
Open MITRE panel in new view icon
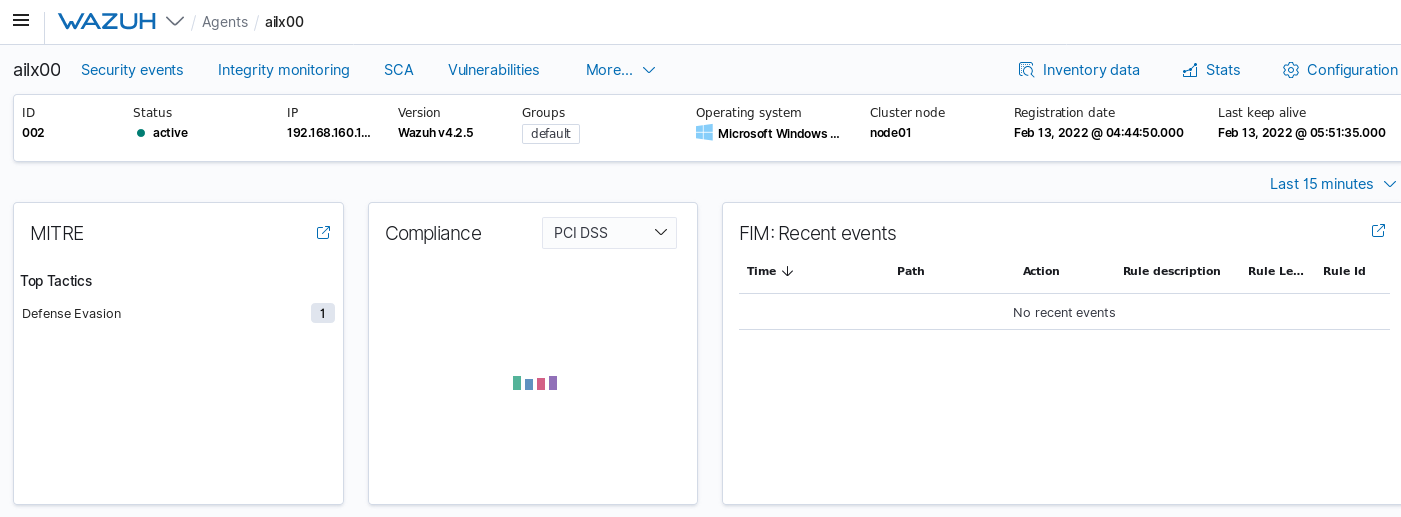click(323, 232)
